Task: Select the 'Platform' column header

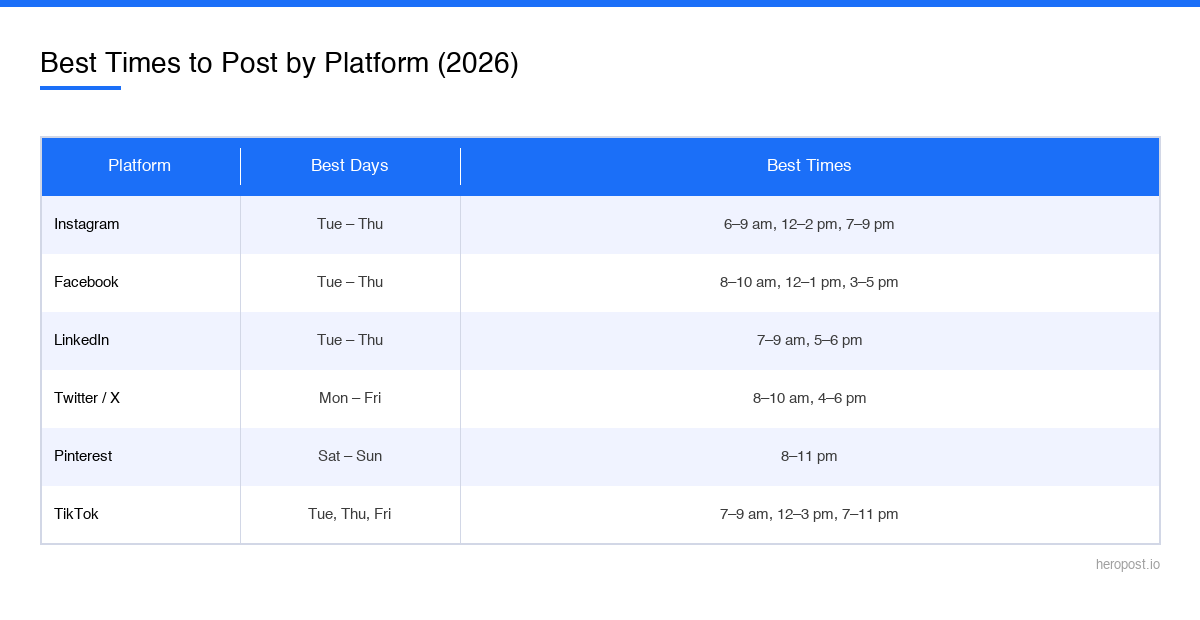Action: pos(140,166)
